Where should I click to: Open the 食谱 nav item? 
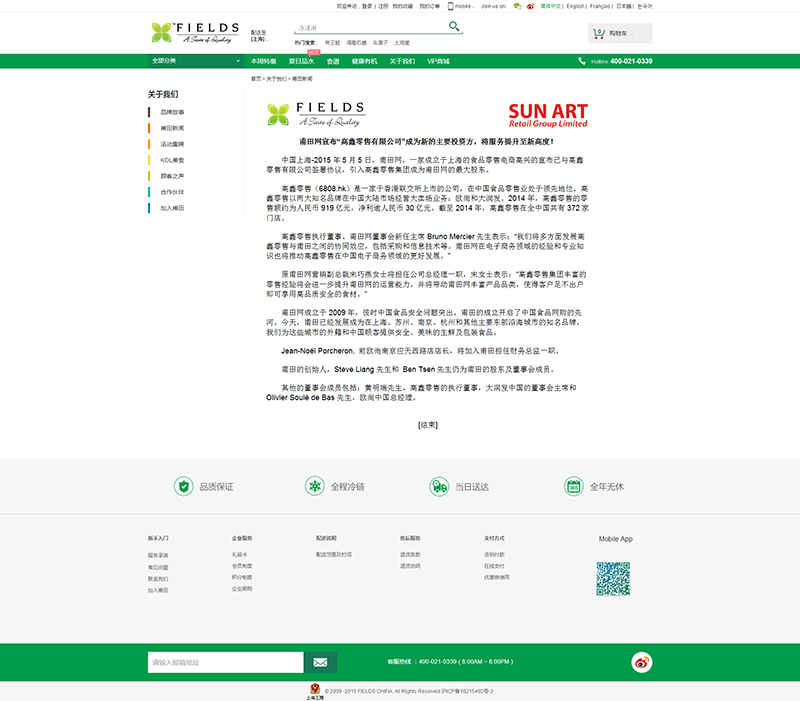point(333,61)
